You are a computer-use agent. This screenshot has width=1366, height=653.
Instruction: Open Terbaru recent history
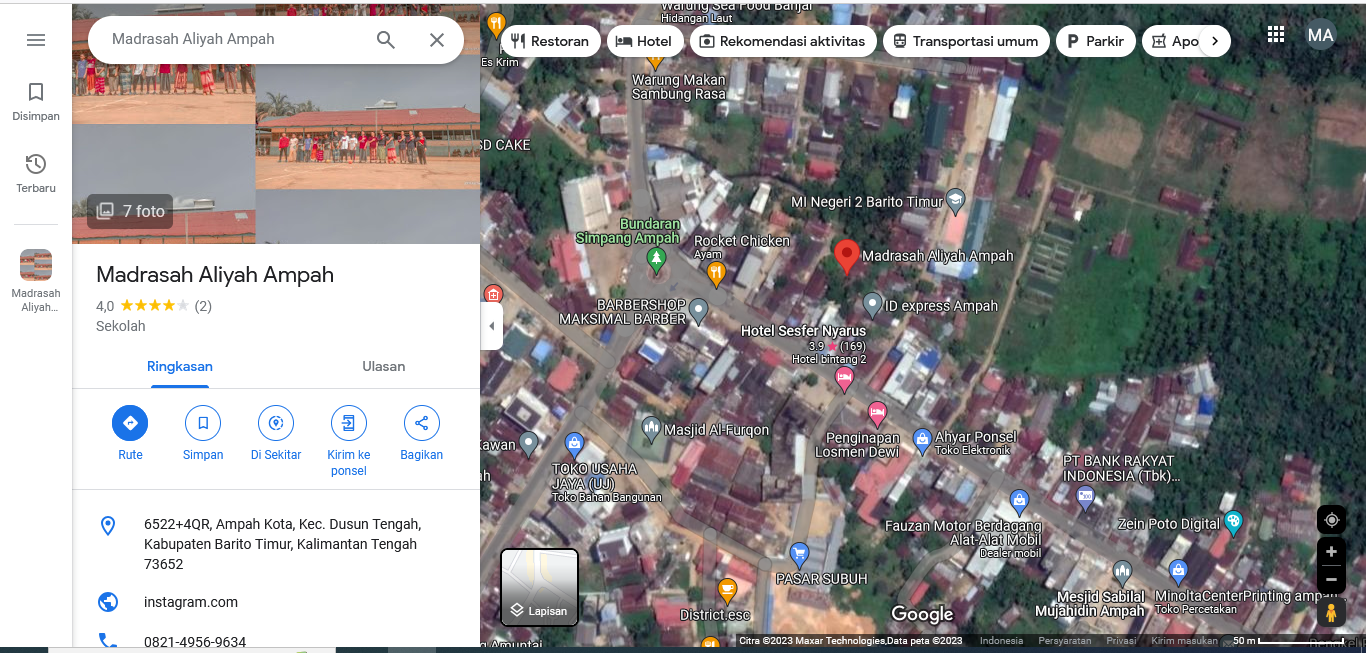click(x=36, y=173)
